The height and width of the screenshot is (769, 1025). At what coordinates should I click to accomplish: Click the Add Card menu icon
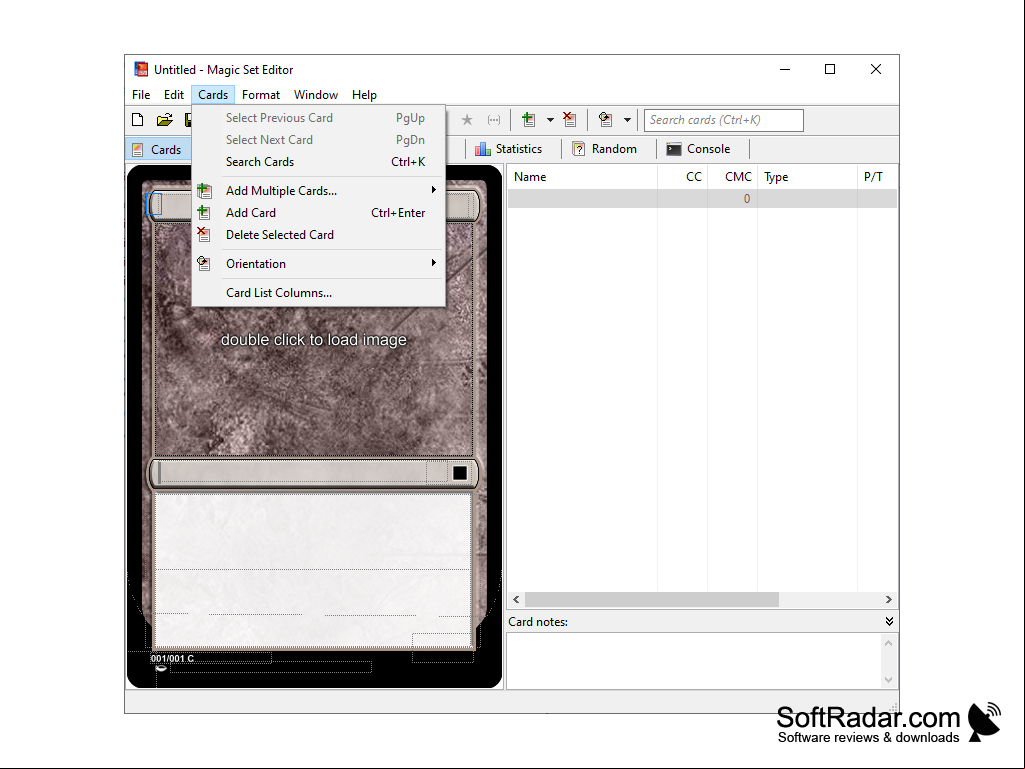(204, 213)
